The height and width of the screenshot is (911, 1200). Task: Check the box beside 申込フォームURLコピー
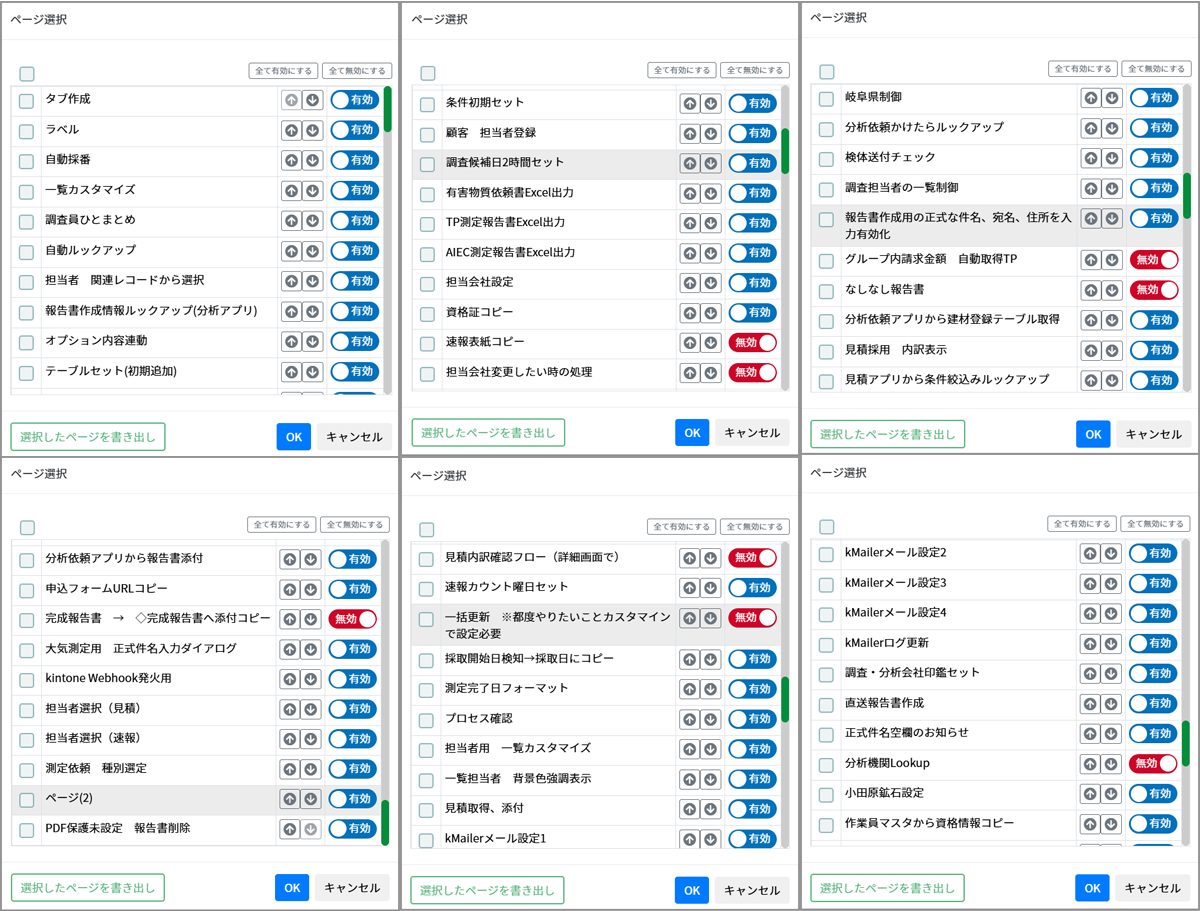tap(26, 589)
